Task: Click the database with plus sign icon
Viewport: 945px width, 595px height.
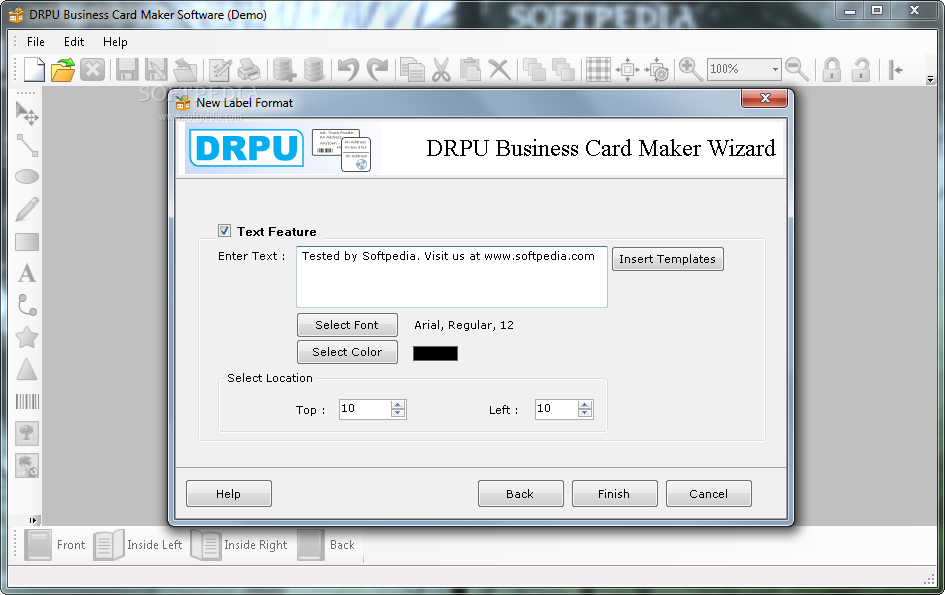Action: 284,69
